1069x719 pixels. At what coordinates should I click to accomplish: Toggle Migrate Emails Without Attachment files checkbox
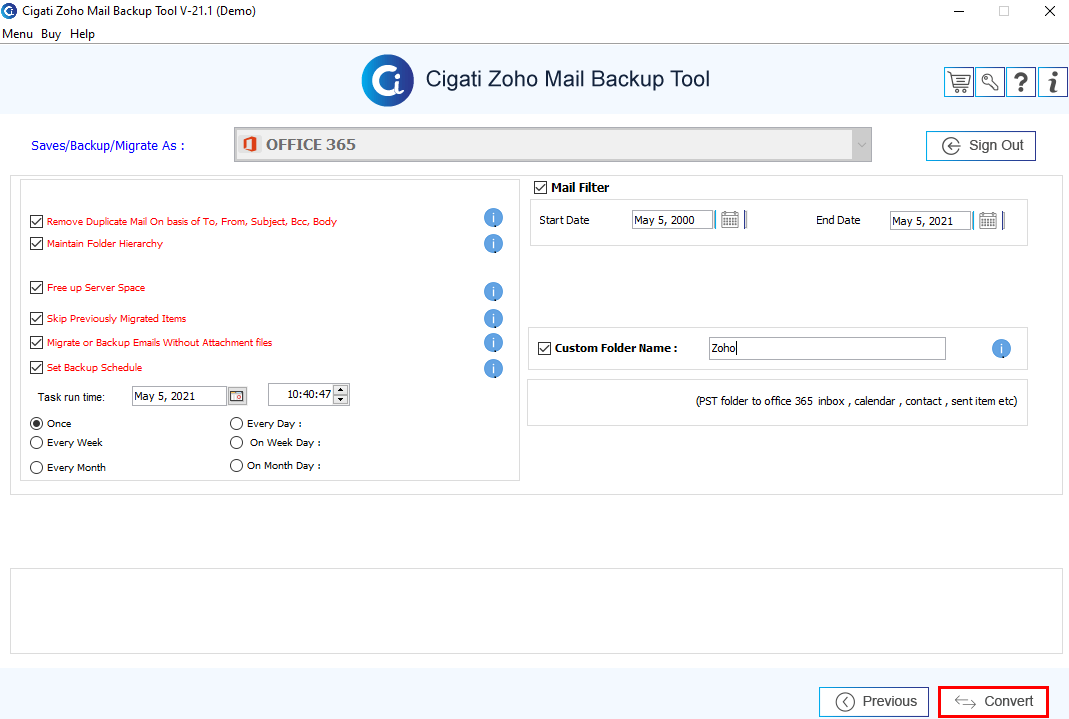click(37, 342)
